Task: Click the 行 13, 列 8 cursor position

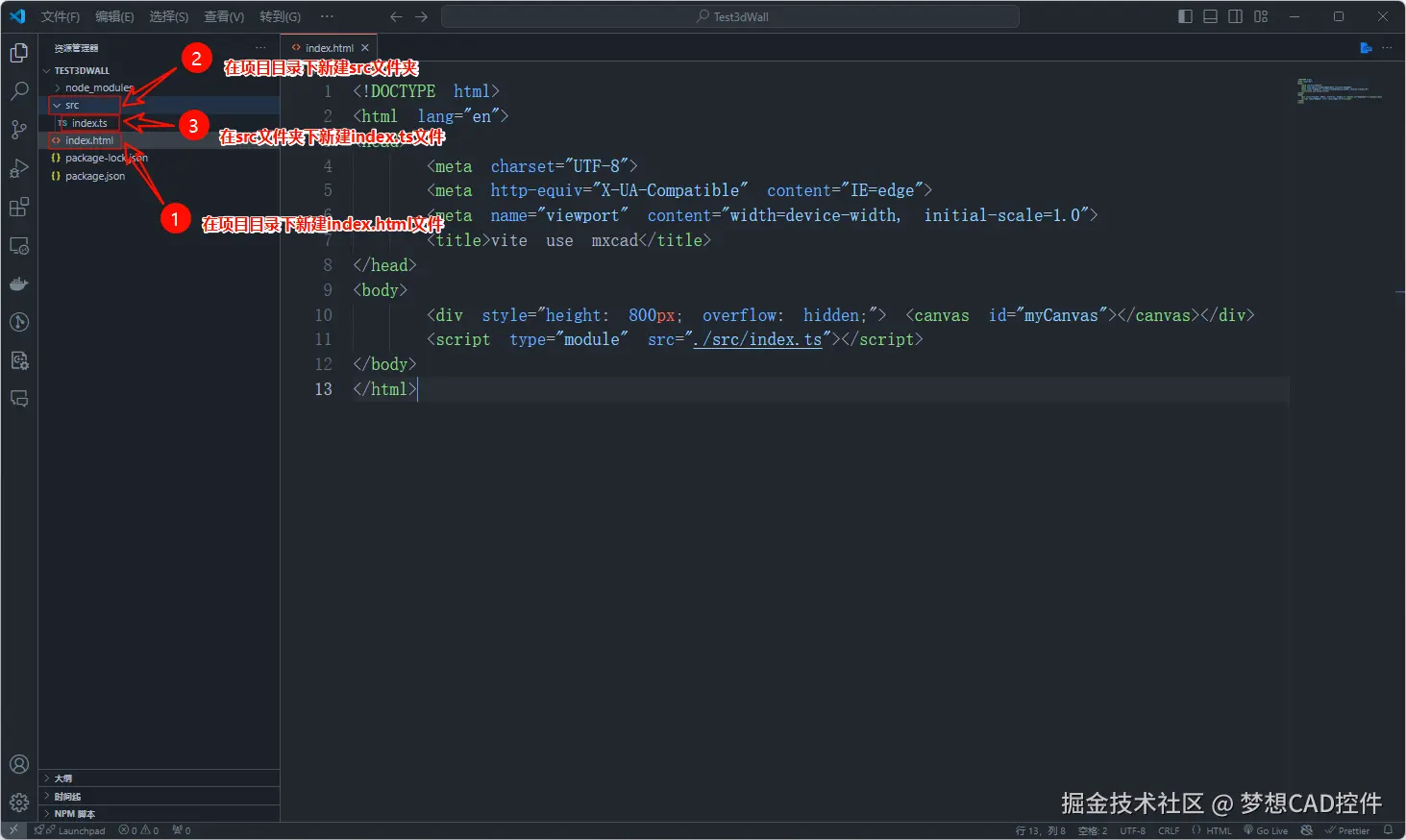Action: (1040, 830)
